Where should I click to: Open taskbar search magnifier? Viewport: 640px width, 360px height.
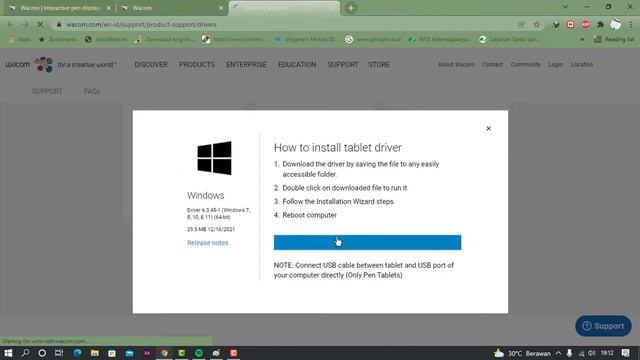[25, 353]
